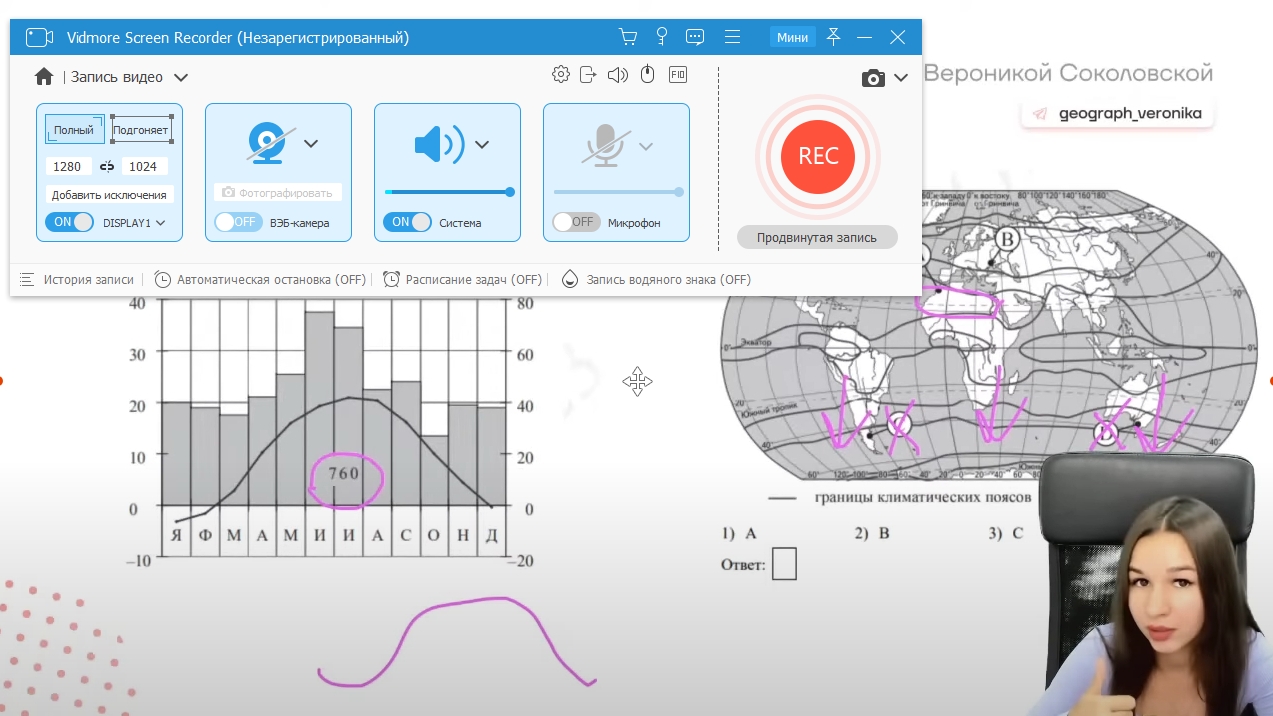
Task: Select Подгоняет custom region
Action: (x=141, y=130)
